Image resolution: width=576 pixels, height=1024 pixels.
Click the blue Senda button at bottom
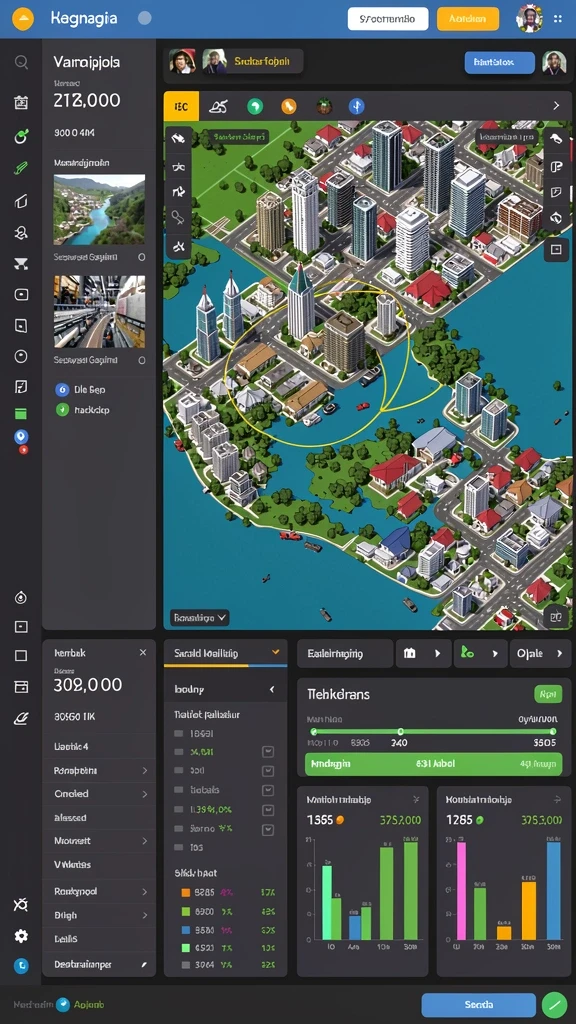pos(479,1004)
